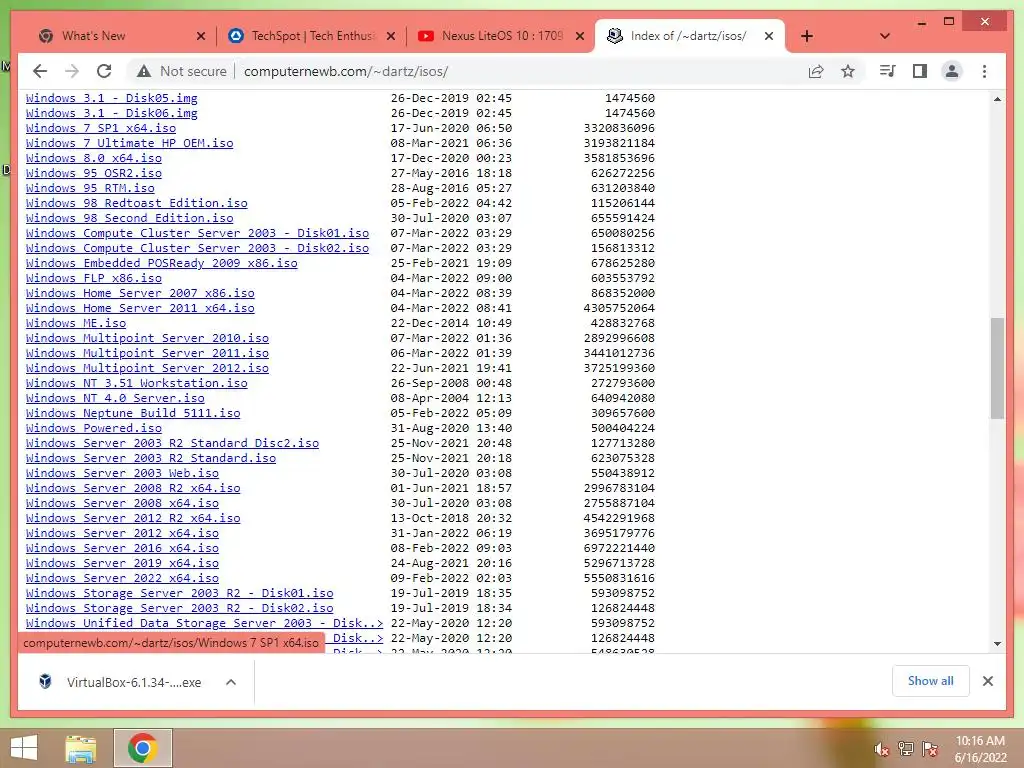Reload the current page
This screenshot has width=1024, height=768.
coord(104,71)
